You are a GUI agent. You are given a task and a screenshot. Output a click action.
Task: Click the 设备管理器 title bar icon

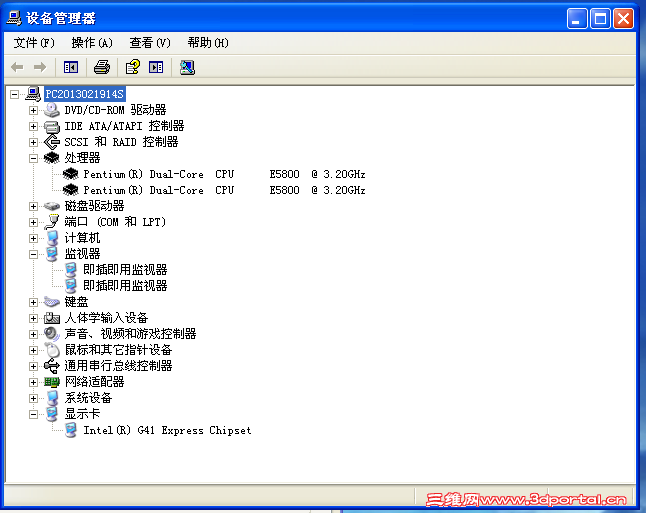[x=14, y=18]
